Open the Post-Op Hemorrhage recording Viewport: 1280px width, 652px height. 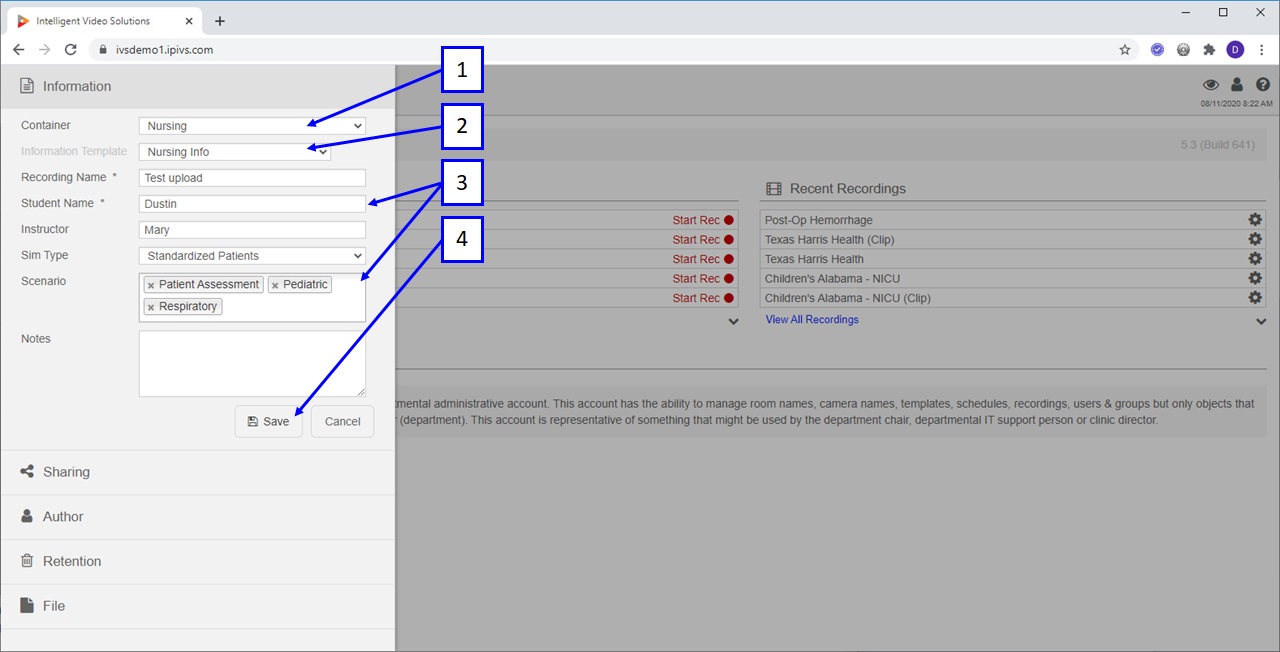pyautogui.click(x=819, y=220)
